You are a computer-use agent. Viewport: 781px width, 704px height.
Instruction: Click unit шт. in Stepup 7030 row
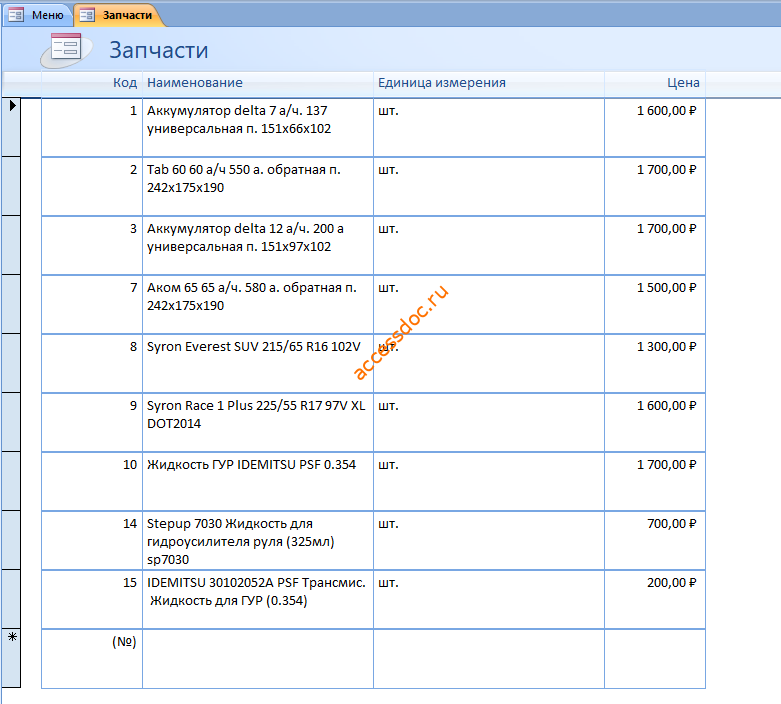pyautogui.click(x=489, y=540)
